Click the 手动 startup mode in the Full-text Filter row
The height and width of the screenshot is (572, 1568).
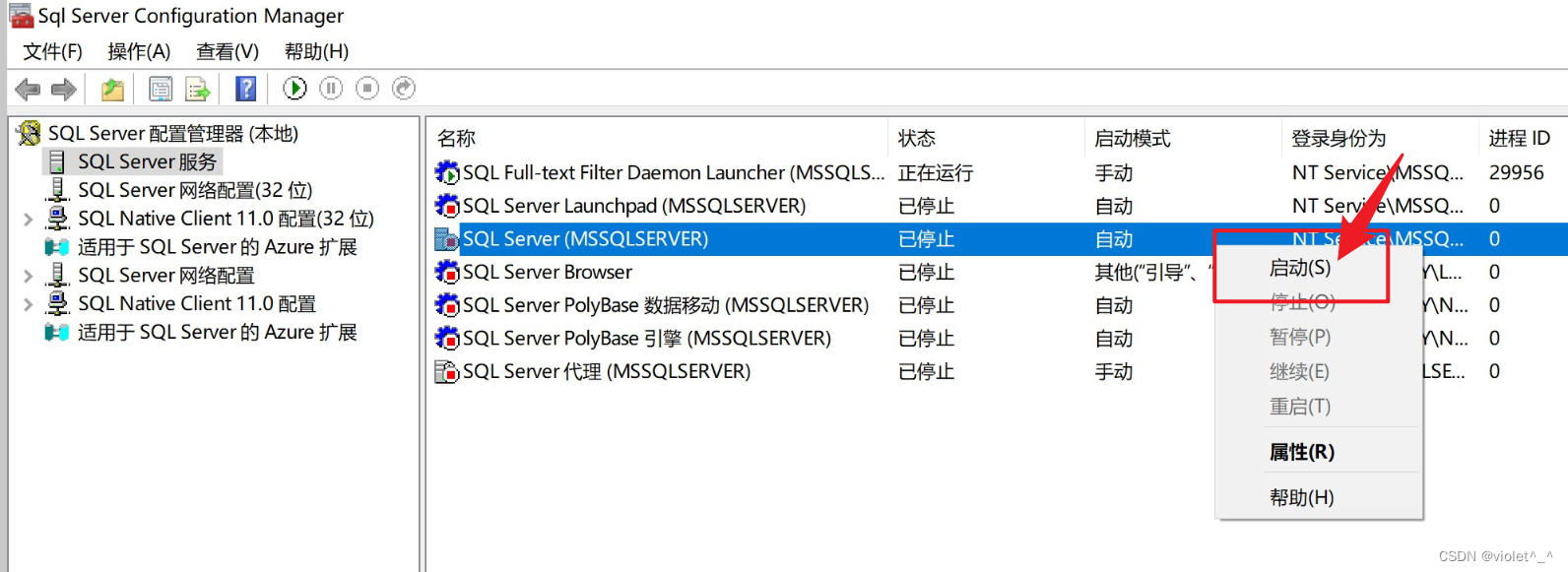coord(1114,173)
